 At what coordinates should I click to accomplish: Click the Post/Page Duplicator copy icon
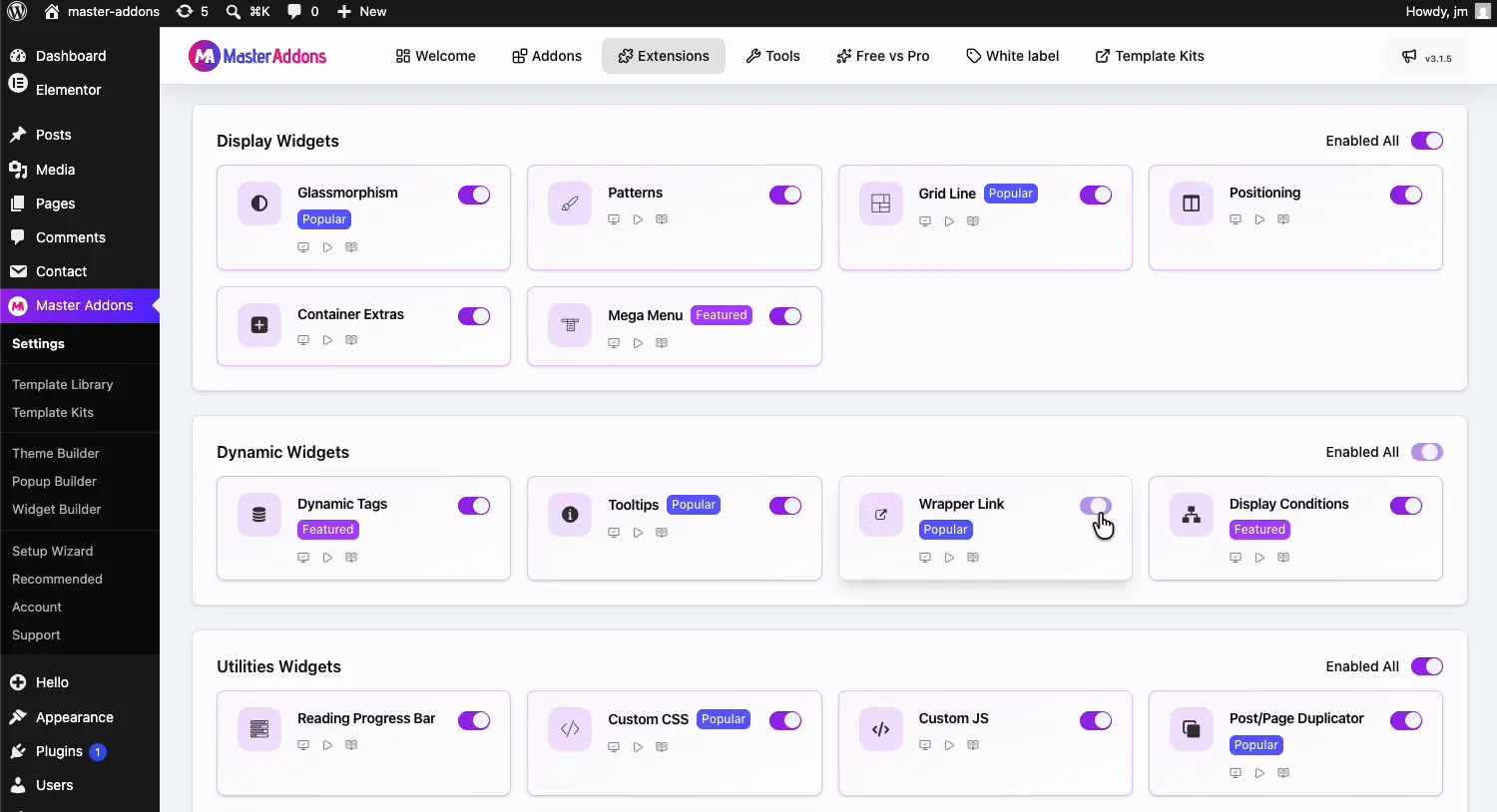(x=1192, y=729)
